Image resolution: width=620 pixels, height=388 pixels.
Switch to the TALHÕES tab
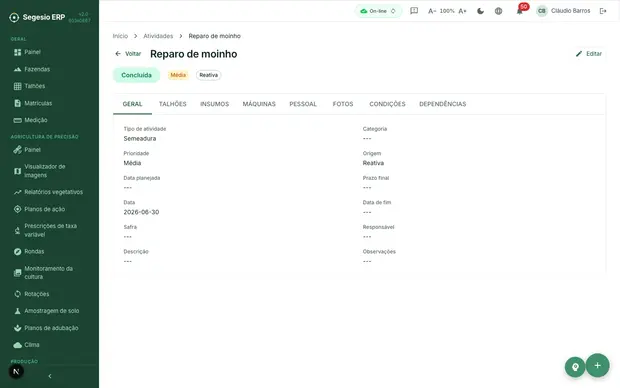click(173, 104)
